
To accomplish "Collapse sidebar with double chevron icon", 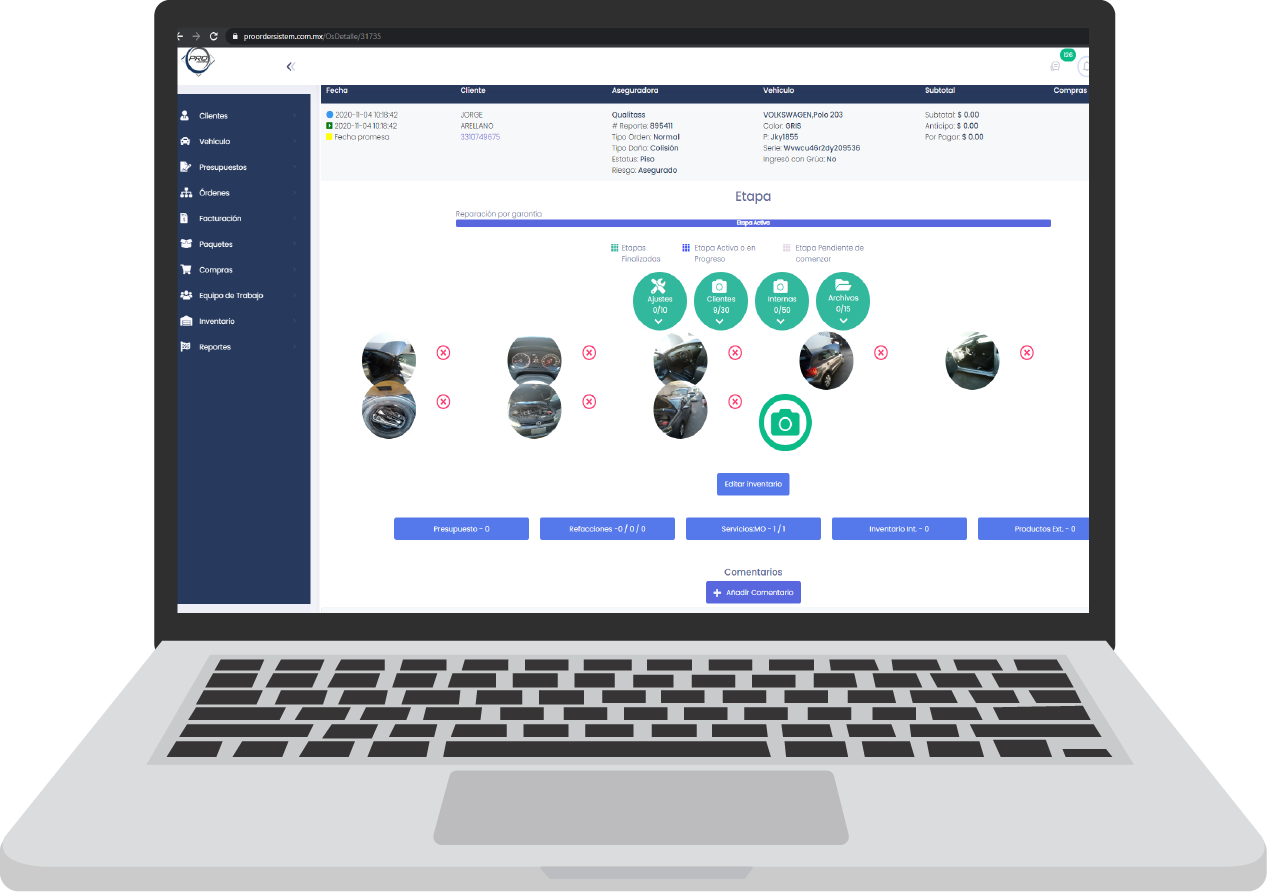I will pyautogui.click(x=290, y=67).
